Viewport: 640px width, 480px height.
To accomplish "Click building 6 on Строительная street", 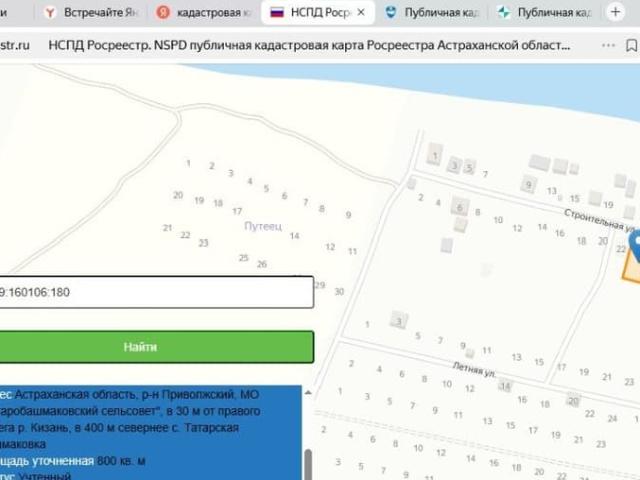I will pyautogui.click(x=460, y=207).
